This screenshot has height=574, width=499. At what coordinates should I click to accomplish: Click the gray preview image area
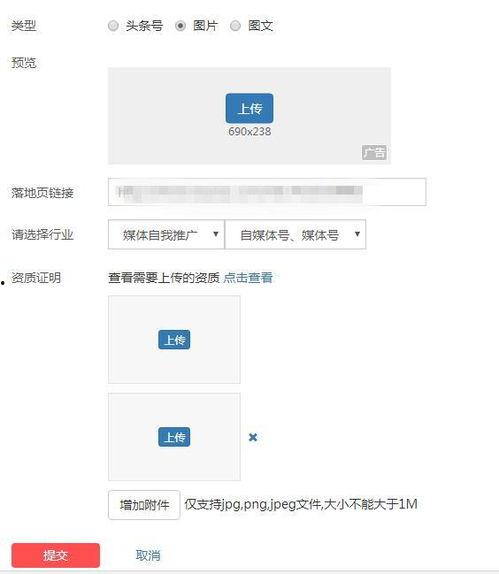(x=249, y=116)
